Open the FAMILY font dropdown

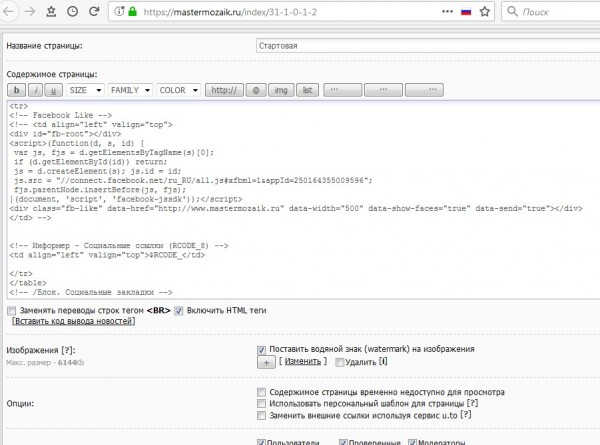tap(130, 90)
